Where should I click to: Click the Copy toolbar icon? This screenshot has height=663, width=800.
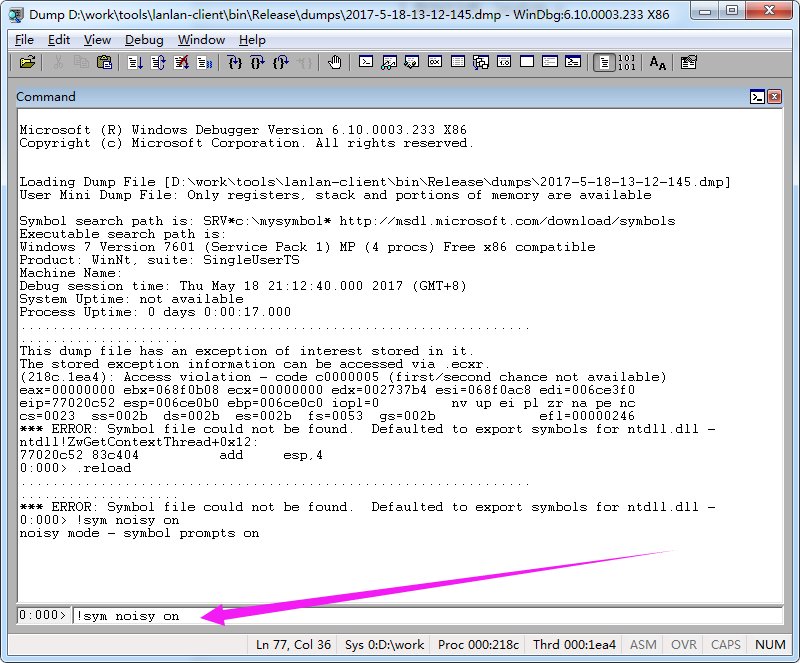tap(81, 63)
